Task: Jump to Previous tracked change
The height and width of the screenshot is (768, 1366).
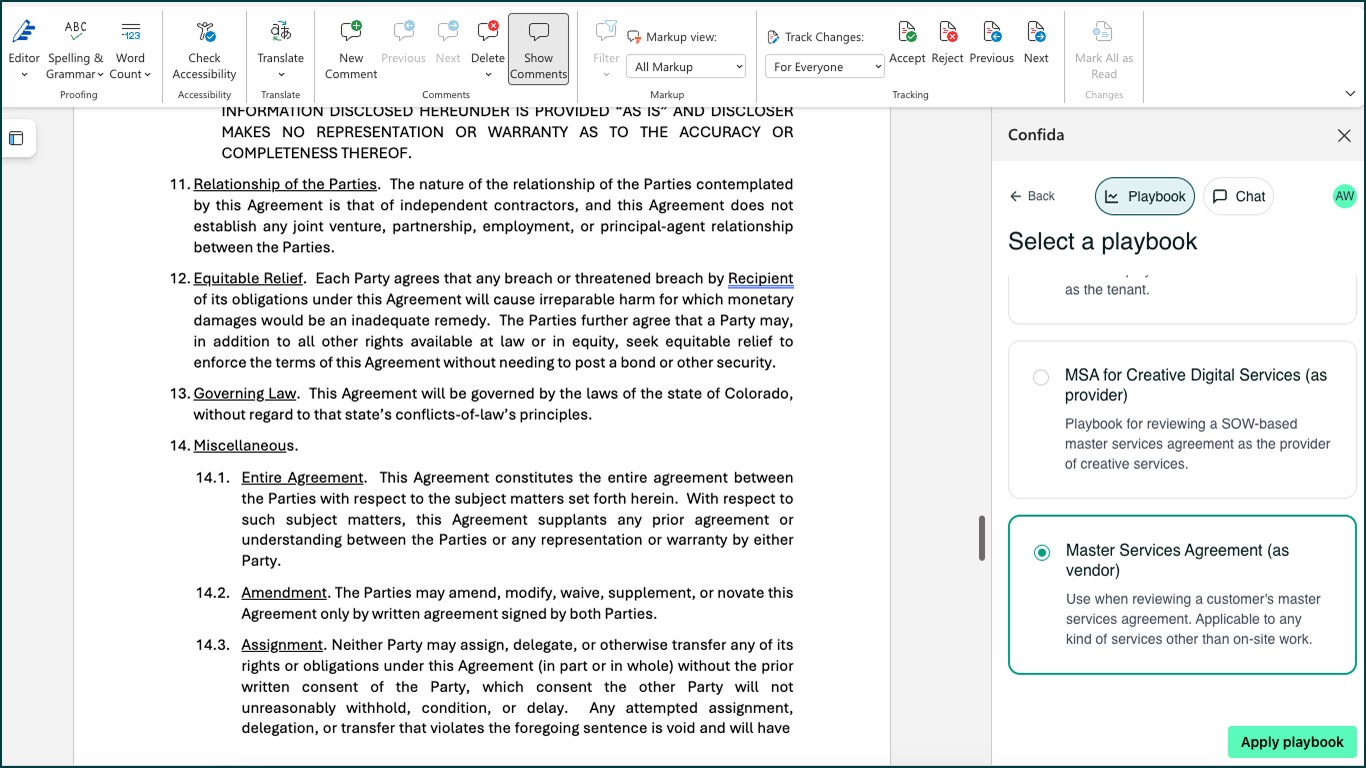Action: pos(991,42)
